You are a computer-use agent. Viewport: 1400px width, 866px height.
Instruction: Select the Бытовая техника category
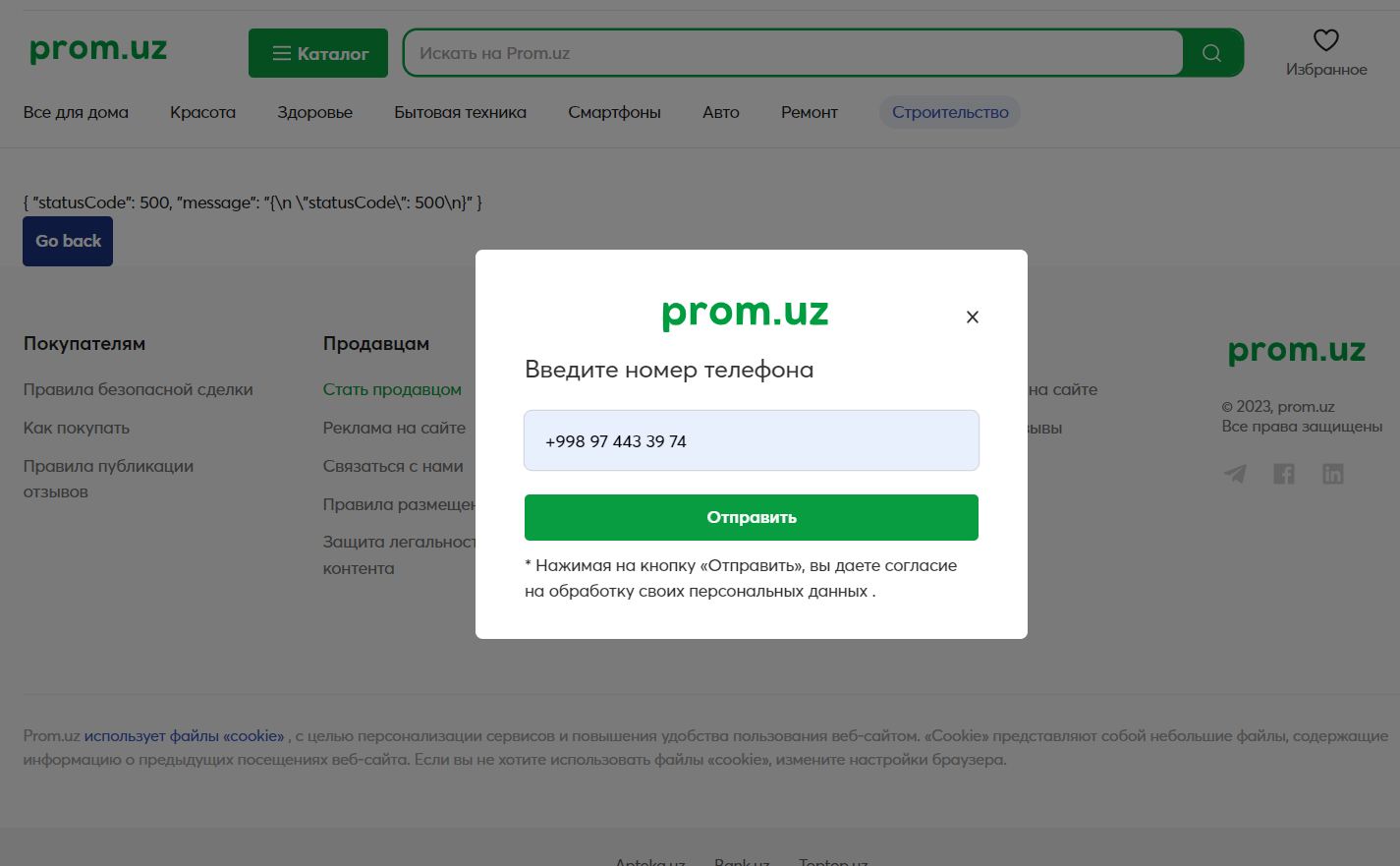(461, 112)
